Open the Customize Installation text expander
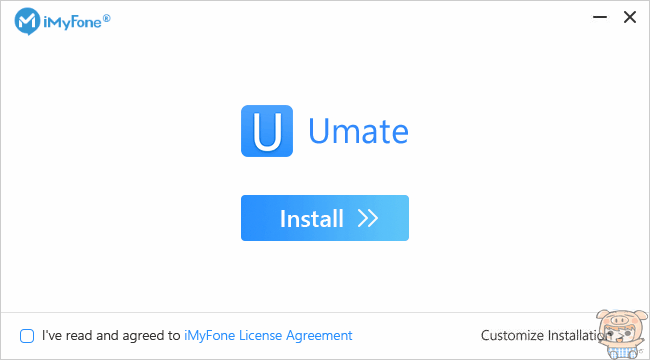This screenshot has width=650, height=360. pyautogui.click(x=542, y=335)
